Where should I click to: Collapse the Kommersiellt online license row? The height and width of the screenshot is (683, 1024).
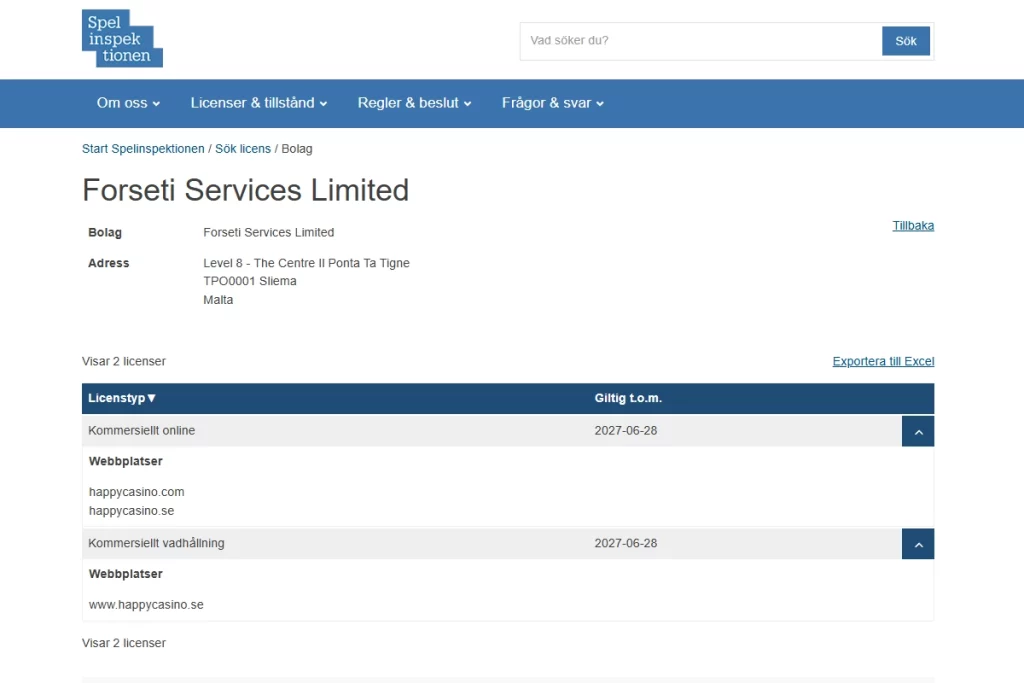(918, 432)
